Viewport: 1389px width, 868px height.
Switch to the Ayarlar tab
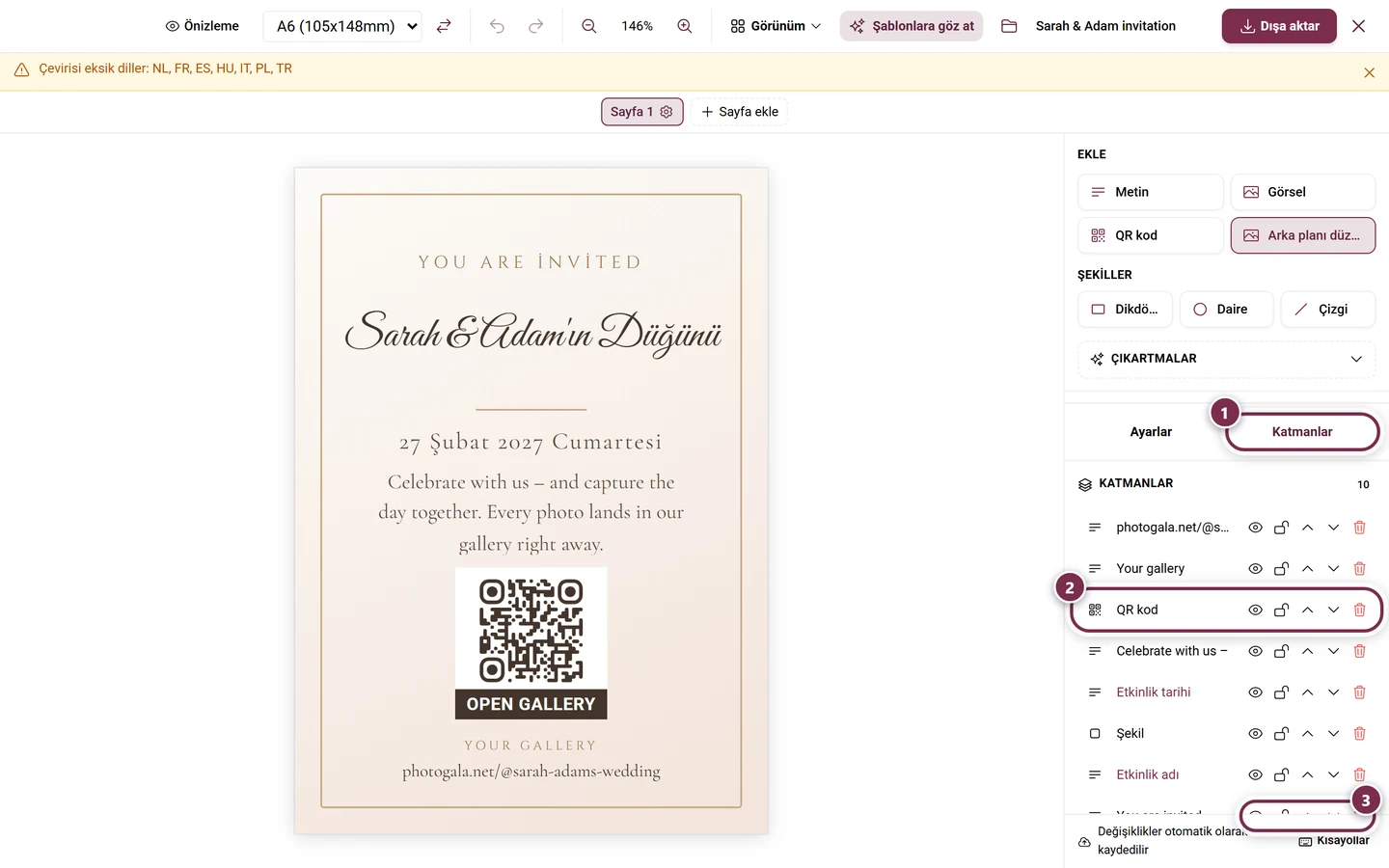coord(1151,432)
